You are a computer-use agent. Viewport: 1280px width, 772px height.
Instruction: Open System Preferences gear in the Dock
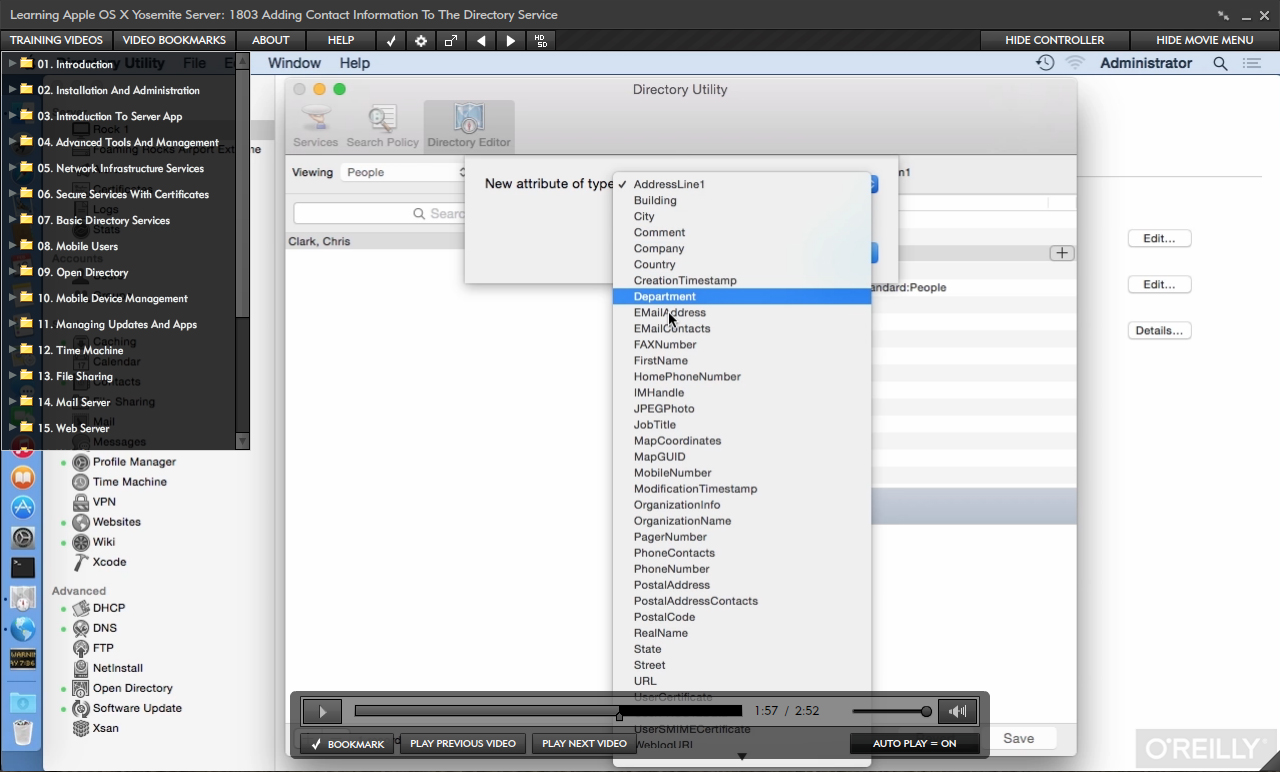pyautogui.click(x=23, y=538)
